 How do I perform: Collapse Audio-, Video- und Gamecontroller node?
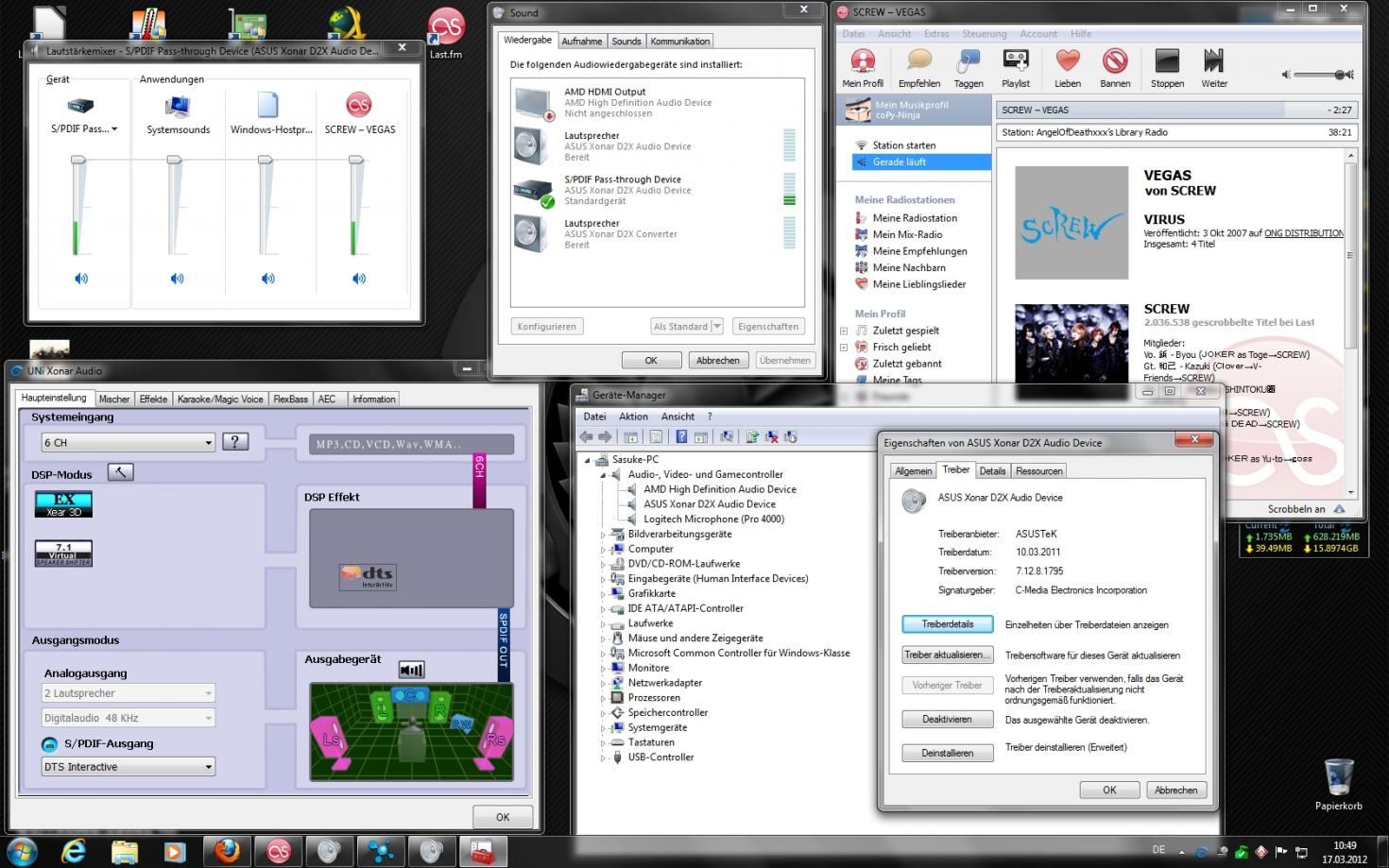point(603,475)
